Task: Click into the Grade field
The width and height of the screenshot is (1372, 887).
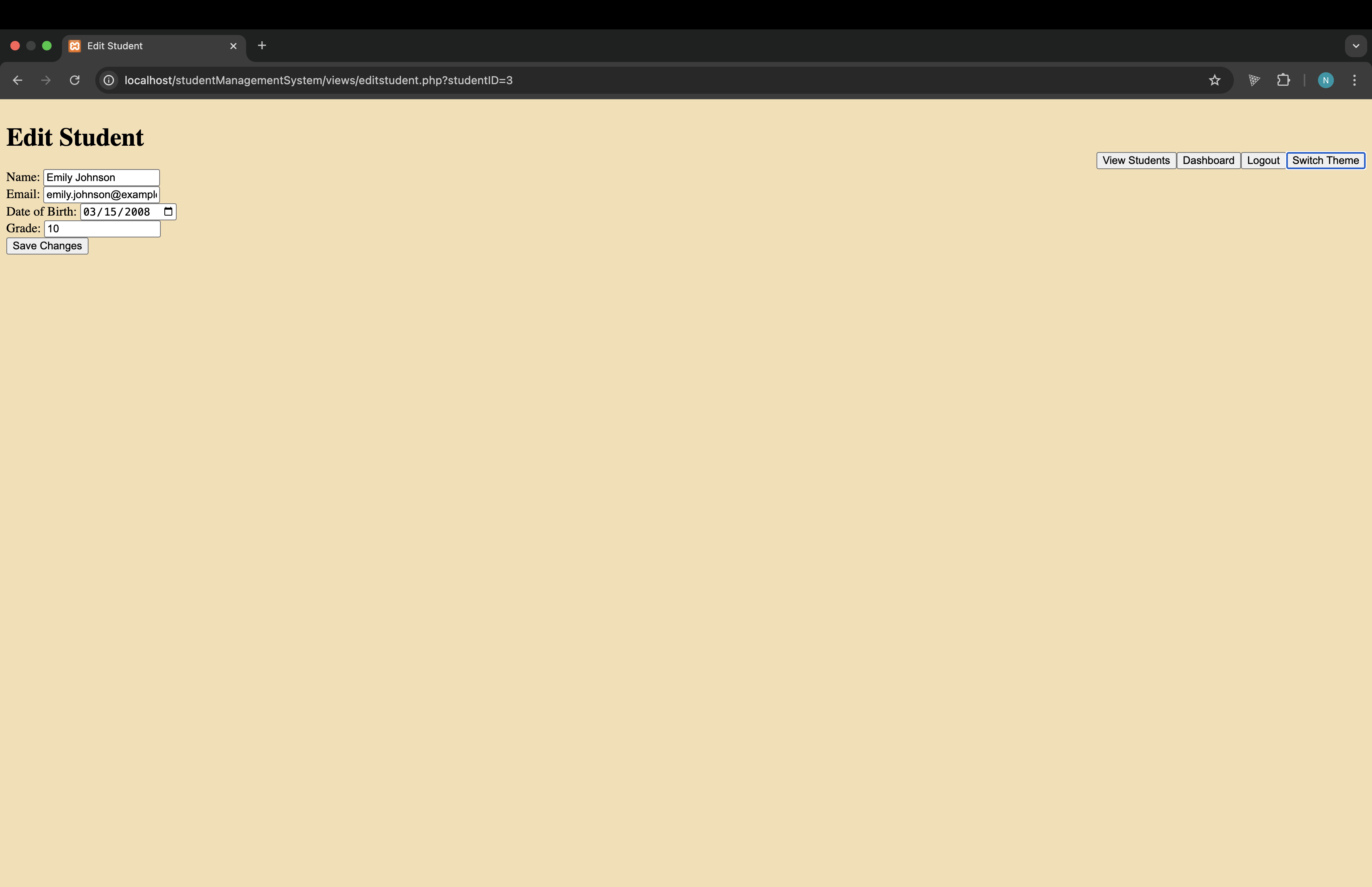Action: (102, 229)
